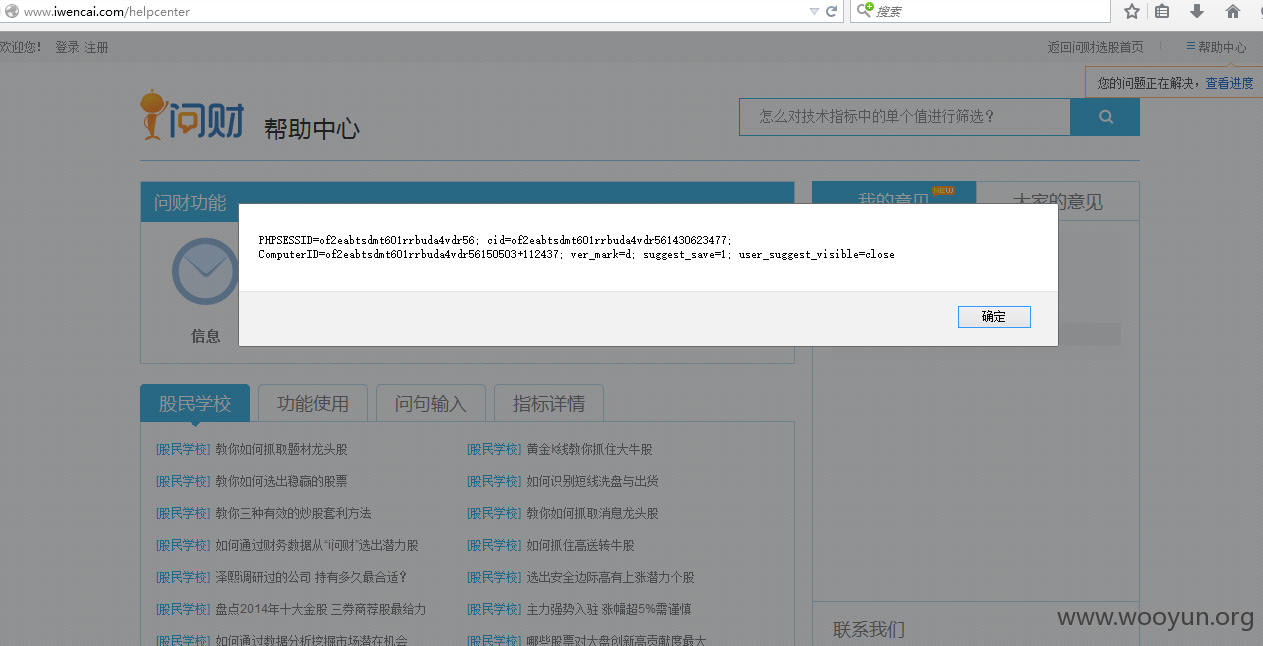
Task: Reload the page with the refresh icon
Action: 831,12
